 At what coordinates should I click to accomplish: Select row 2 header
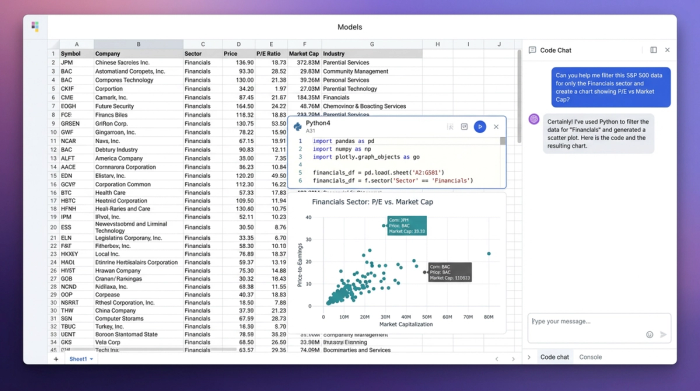pyautogui.click(x=54, y=62)
